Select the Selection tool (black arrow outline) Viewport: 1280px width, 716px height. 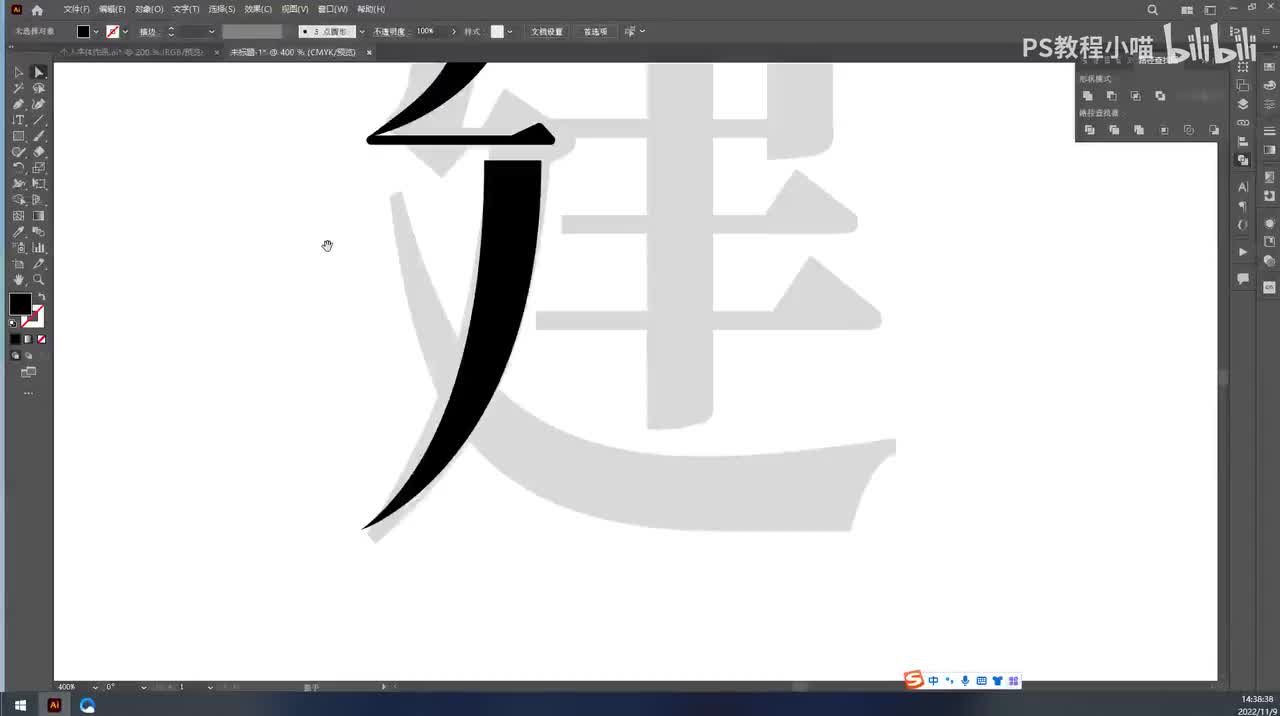[x=18, y=72]
